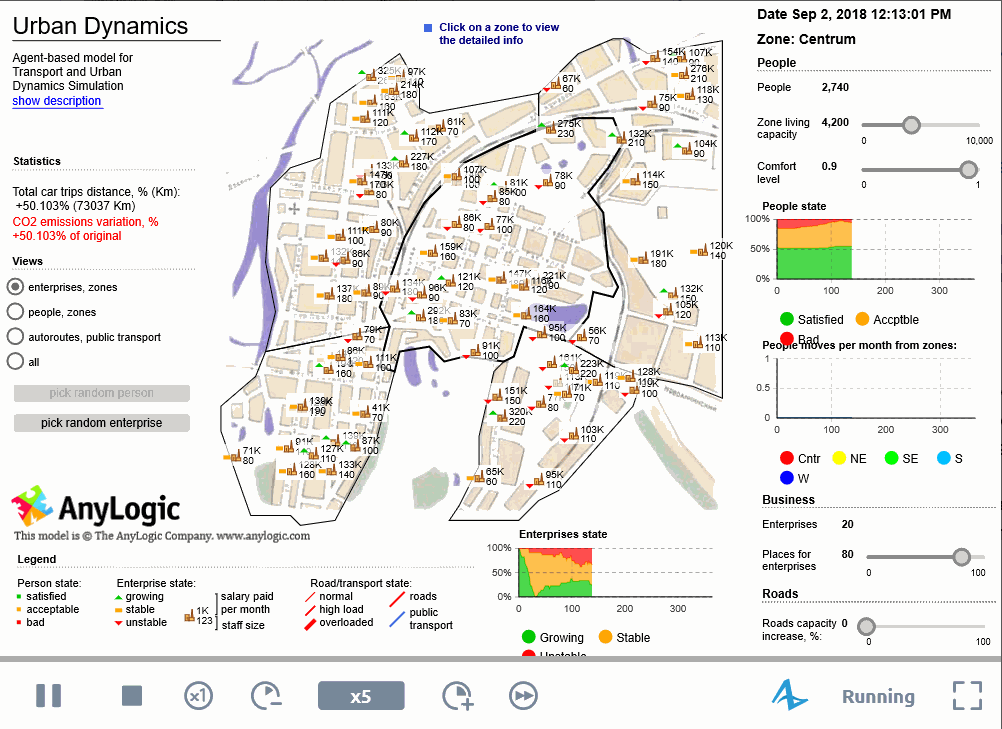Click the People state chart

[x=875, y=249]
